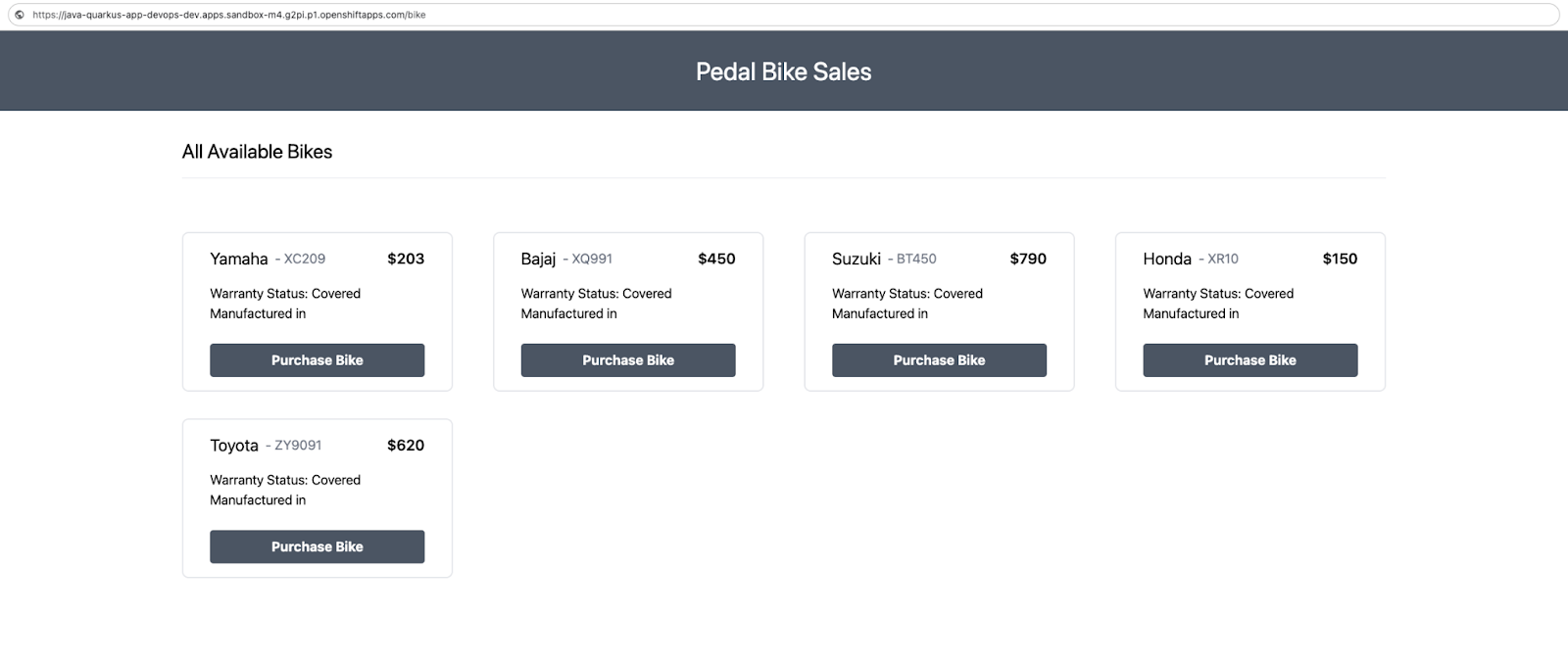Purchase the Honda XR10 bike
This screenshot has width=1568, height=664.
coord(1250,360)
